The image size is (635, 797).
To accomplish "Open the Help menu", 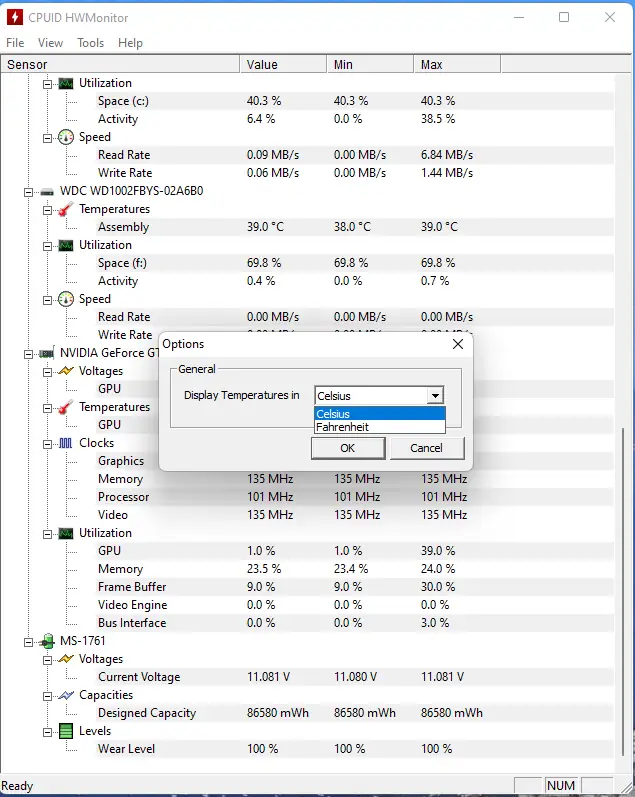I will point(130,43).
